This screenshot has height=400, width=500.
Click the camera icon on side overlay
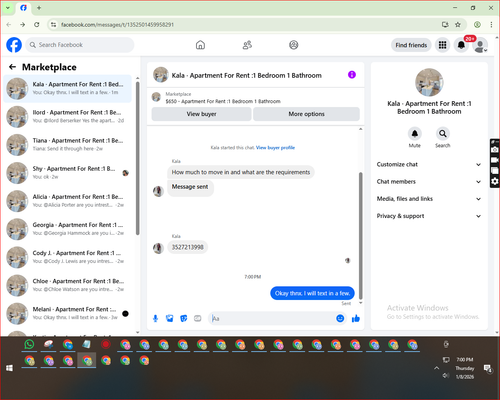tap(495, 150)
